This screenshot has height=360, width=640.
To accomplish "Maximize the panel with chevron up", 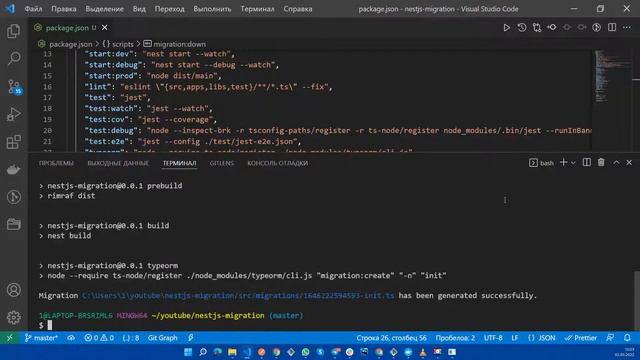I will 616,162.
